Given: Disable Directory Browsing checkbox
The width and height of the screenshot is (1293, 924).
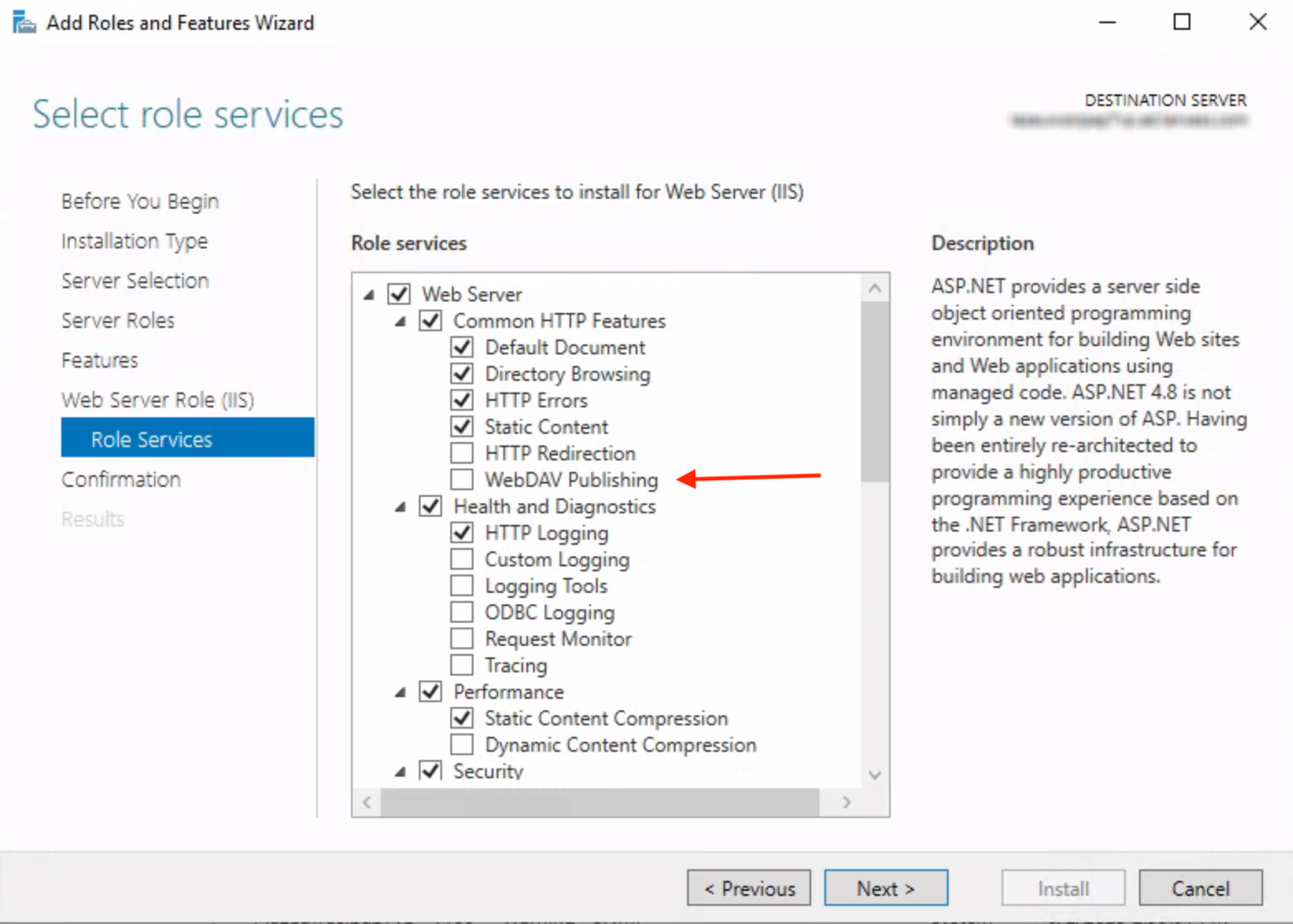Looking at the screenshot, I should click(462, 373).
